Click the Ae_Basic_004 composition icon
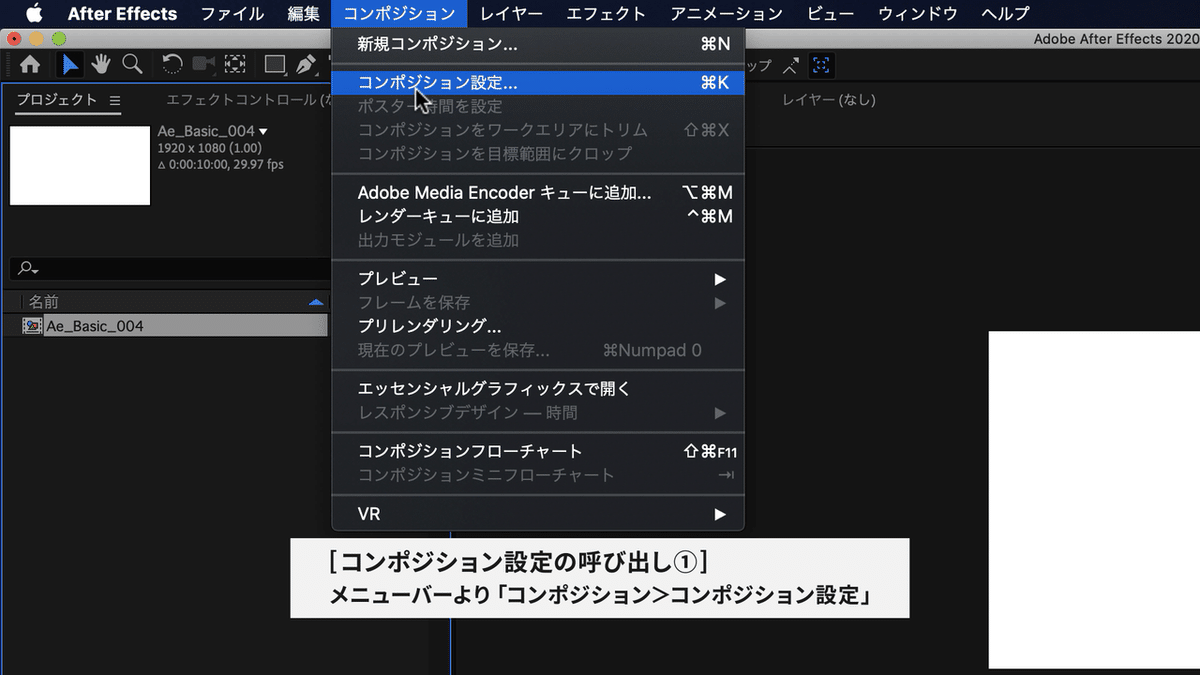This screenshot has width=1200, height=675. click(32, 326)
